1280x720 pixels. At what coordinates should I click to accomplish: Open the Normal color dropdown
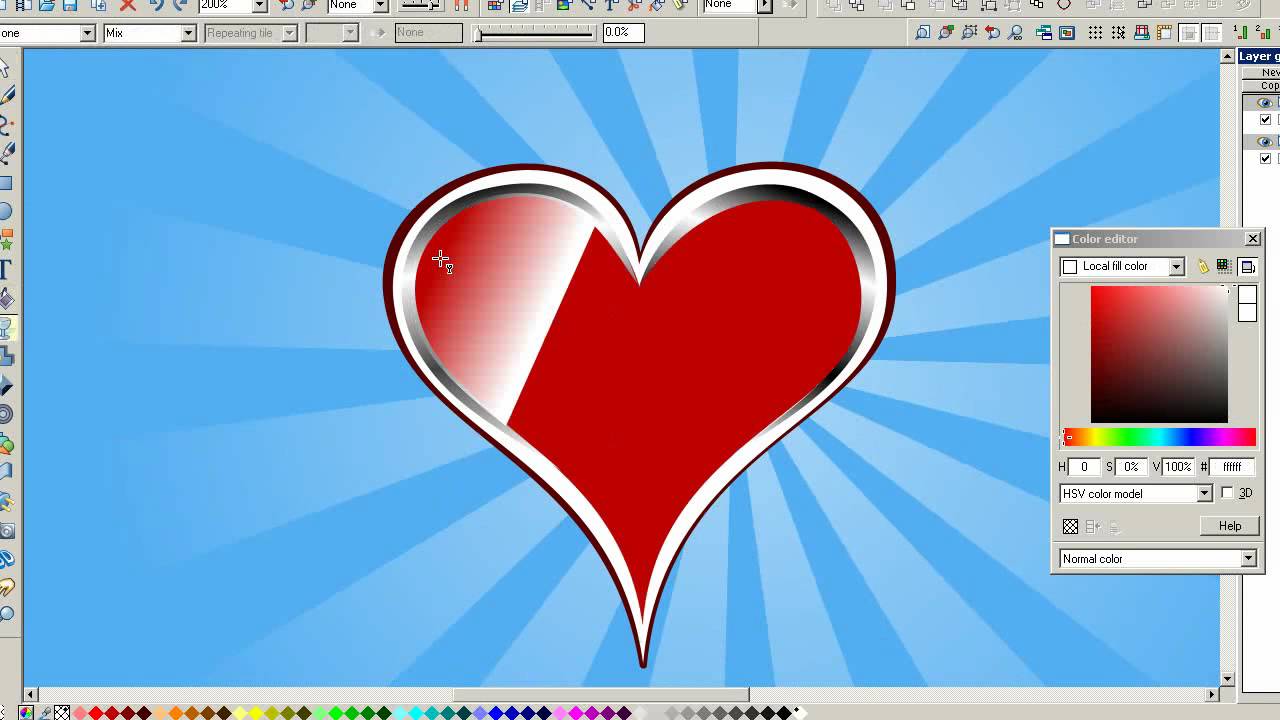coord(1248,559)
